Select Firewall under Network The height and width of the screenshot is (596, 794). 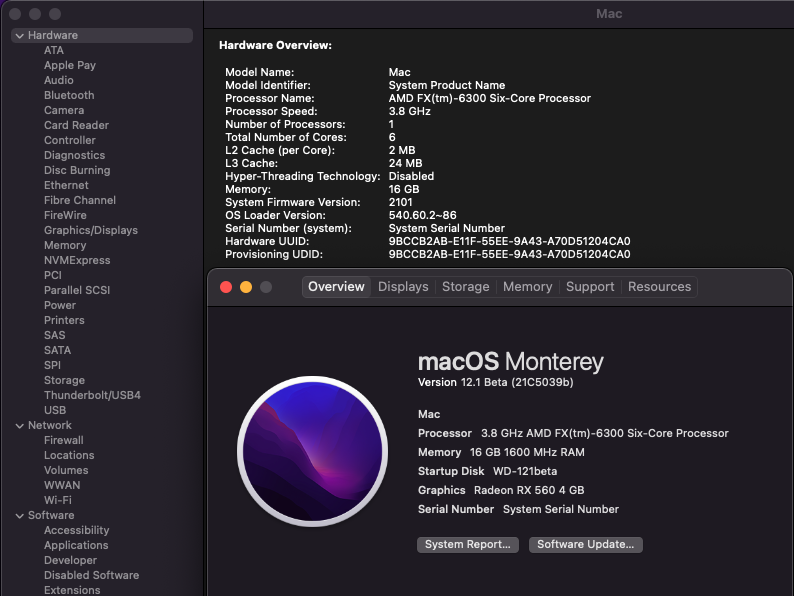64,441
